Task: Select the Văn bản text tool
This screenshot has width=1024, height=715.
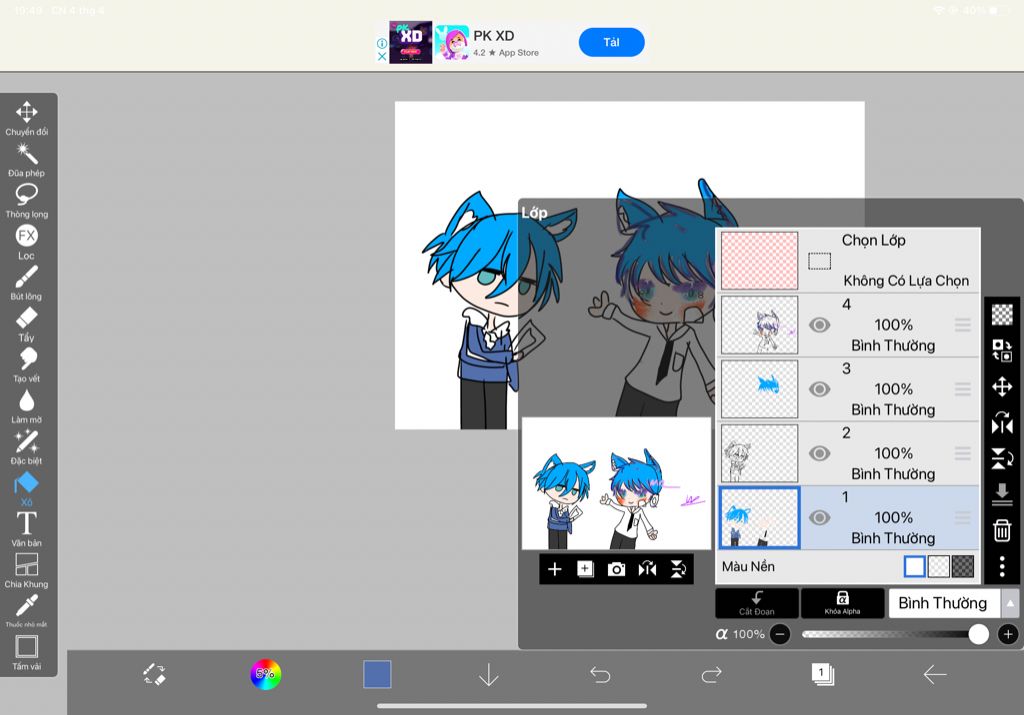Action: [27, 530]
